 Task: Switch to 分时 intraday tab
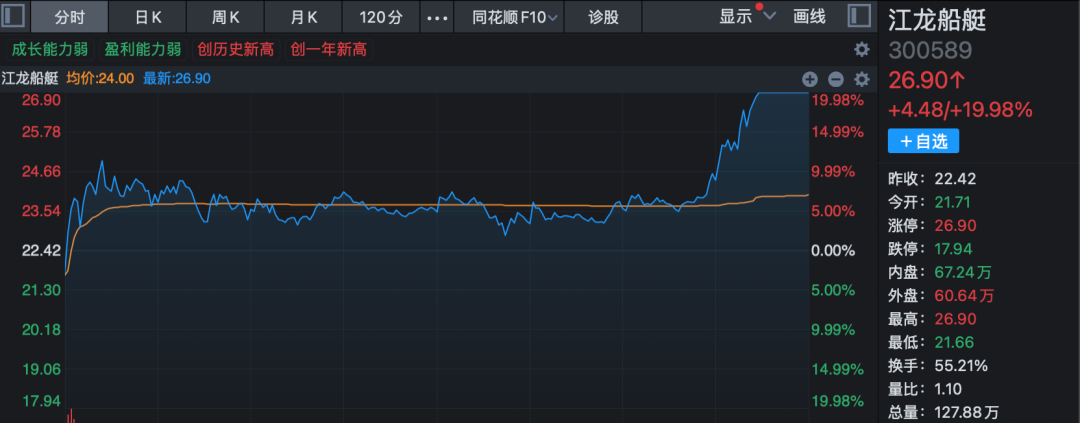tap(70, 17)
